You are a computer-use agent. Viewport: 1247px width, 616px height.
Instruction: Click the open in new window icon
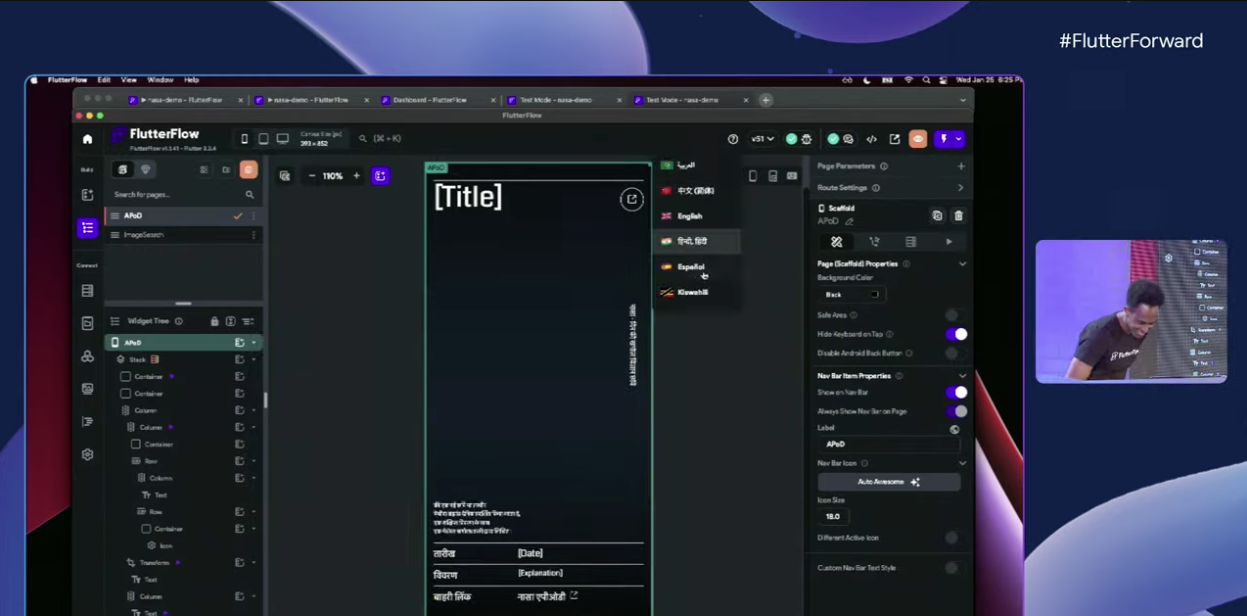(895, 139)
